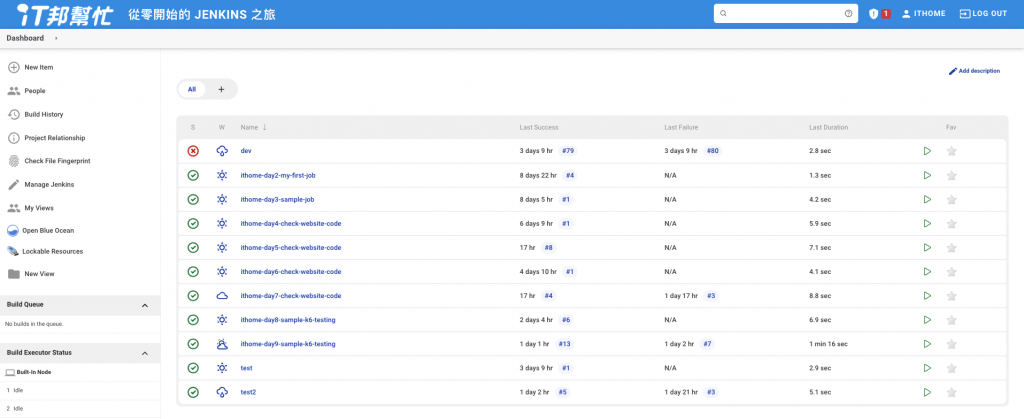Sort by the Last Failure column header
This screenshot has width=1024, height=419.
[682, 127]
